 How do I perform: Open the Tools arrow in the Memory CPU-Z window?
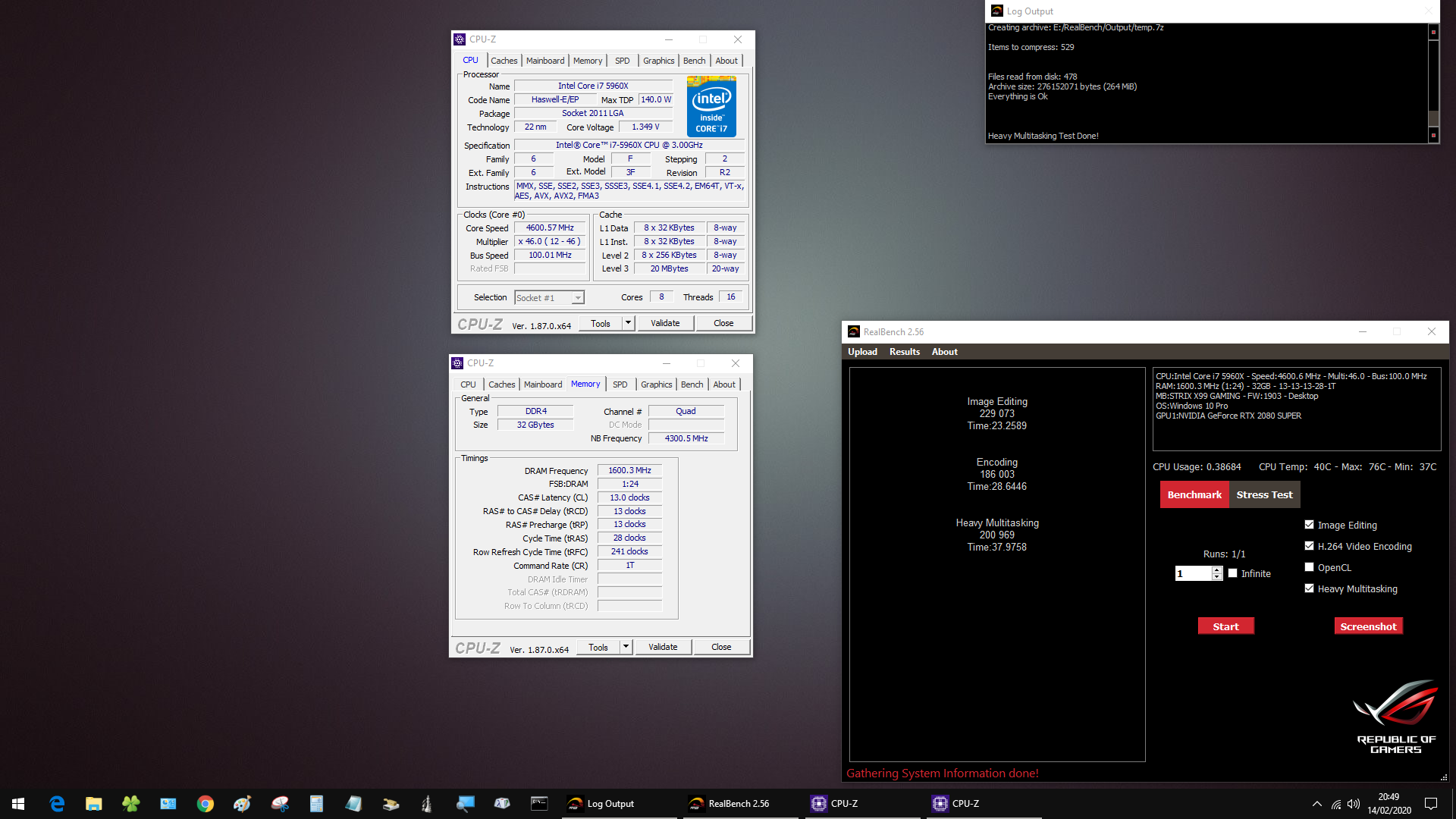625,646
